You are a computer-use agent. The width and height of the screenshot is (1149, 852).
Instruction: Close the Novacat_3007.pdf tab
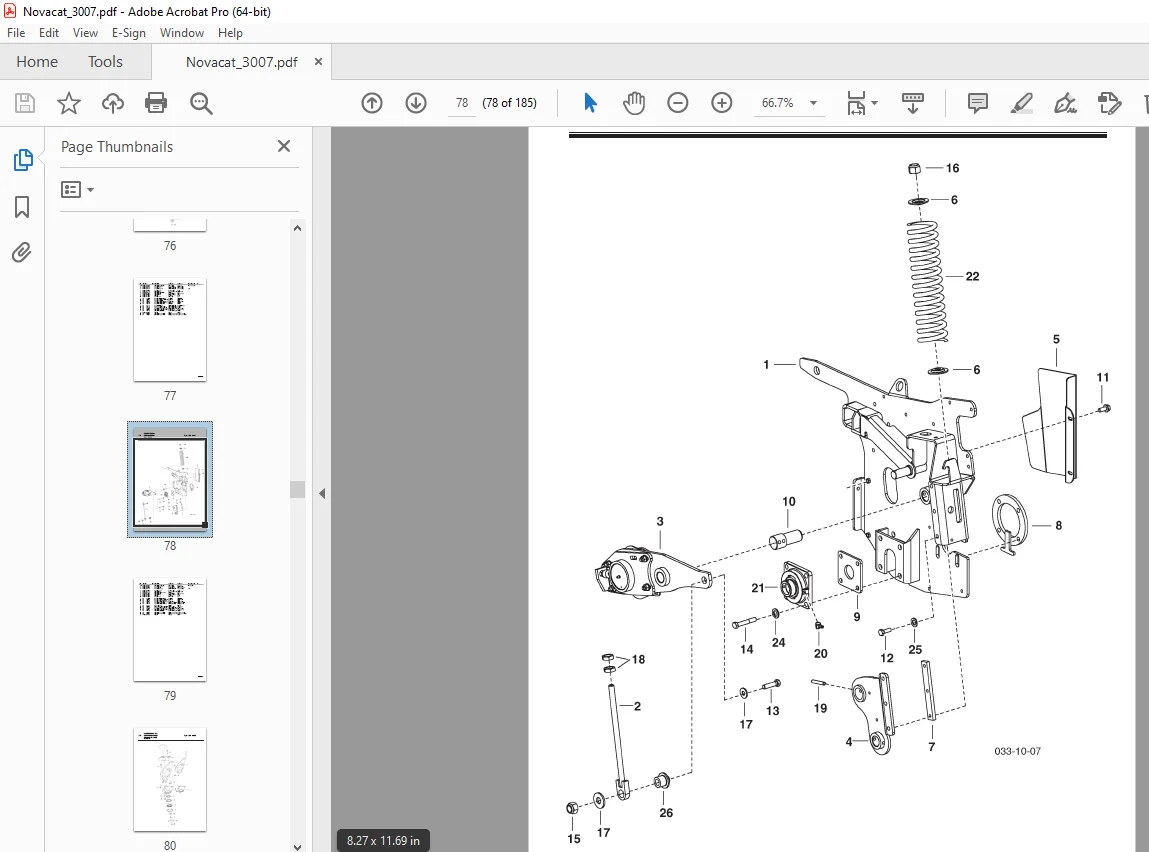[318, 62]
